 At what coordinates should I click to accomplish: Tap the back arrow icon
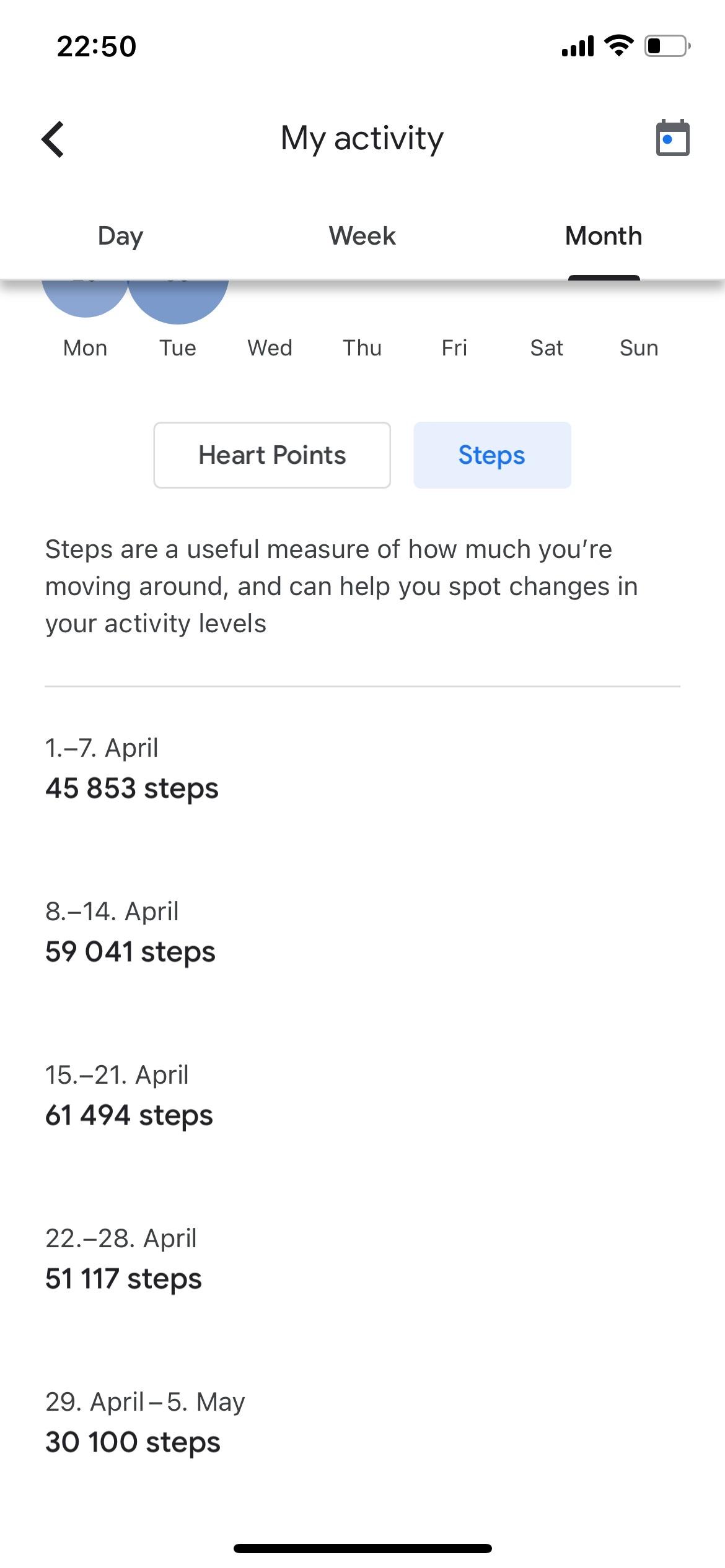[x=53, y=139]
